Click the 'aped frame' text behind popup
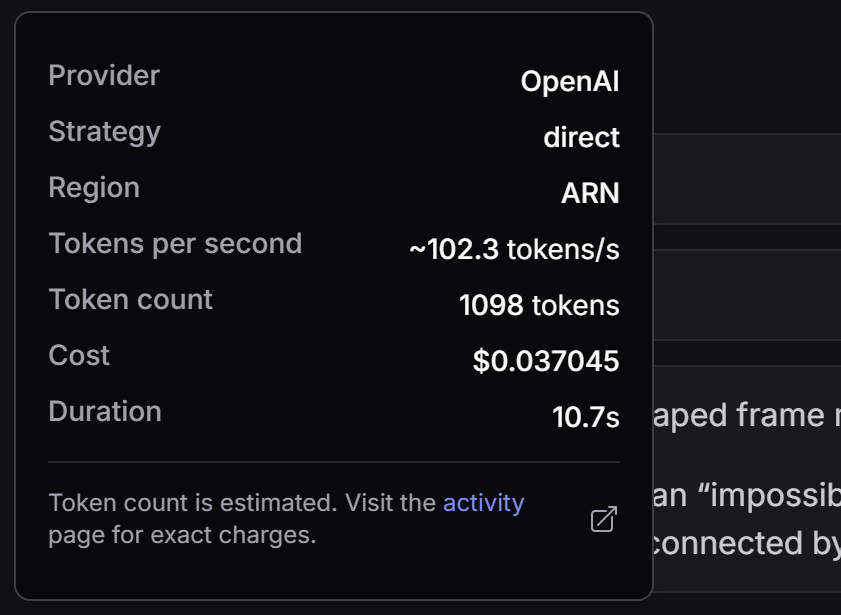 (x=739, y=416)
